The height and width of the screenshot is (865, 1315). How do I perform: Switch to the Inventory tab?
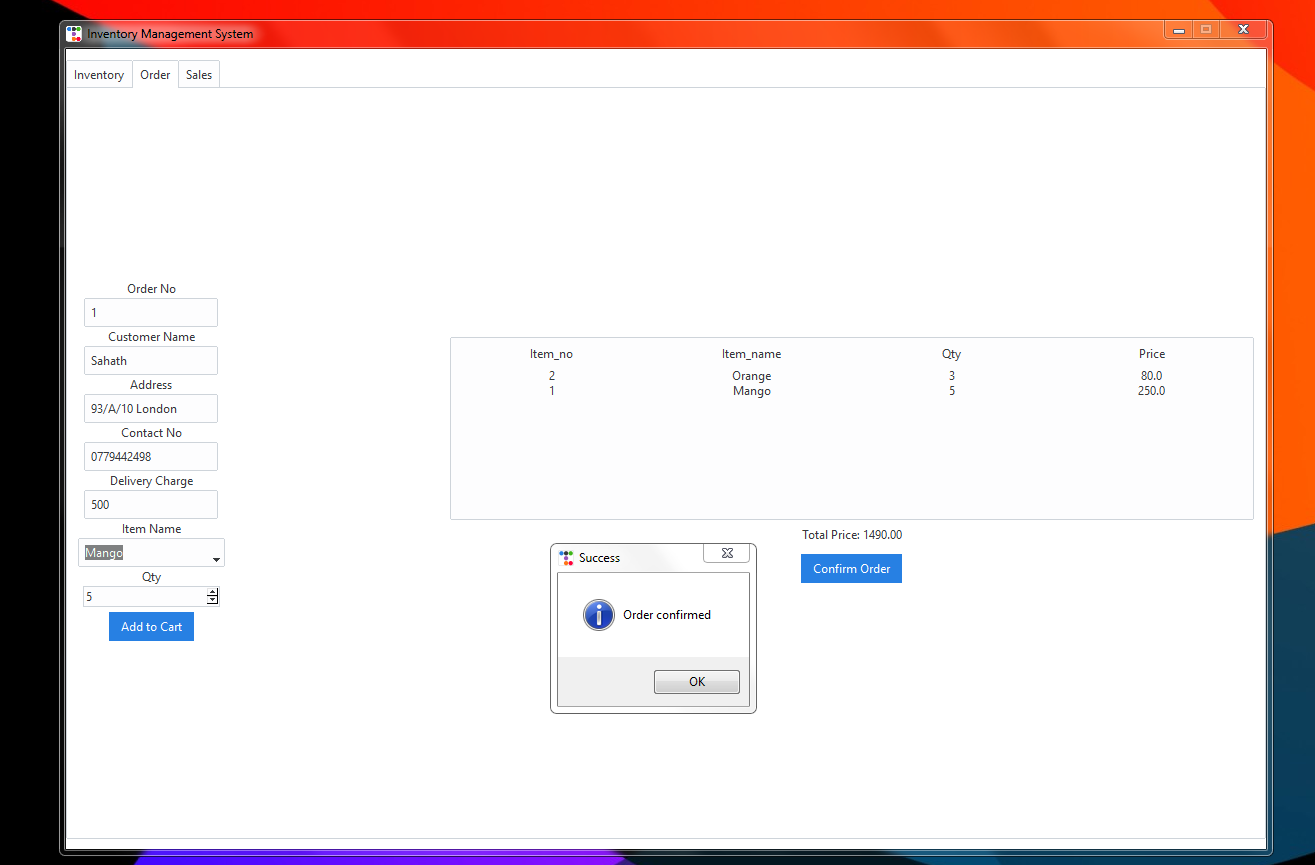[x=99, y=75]
